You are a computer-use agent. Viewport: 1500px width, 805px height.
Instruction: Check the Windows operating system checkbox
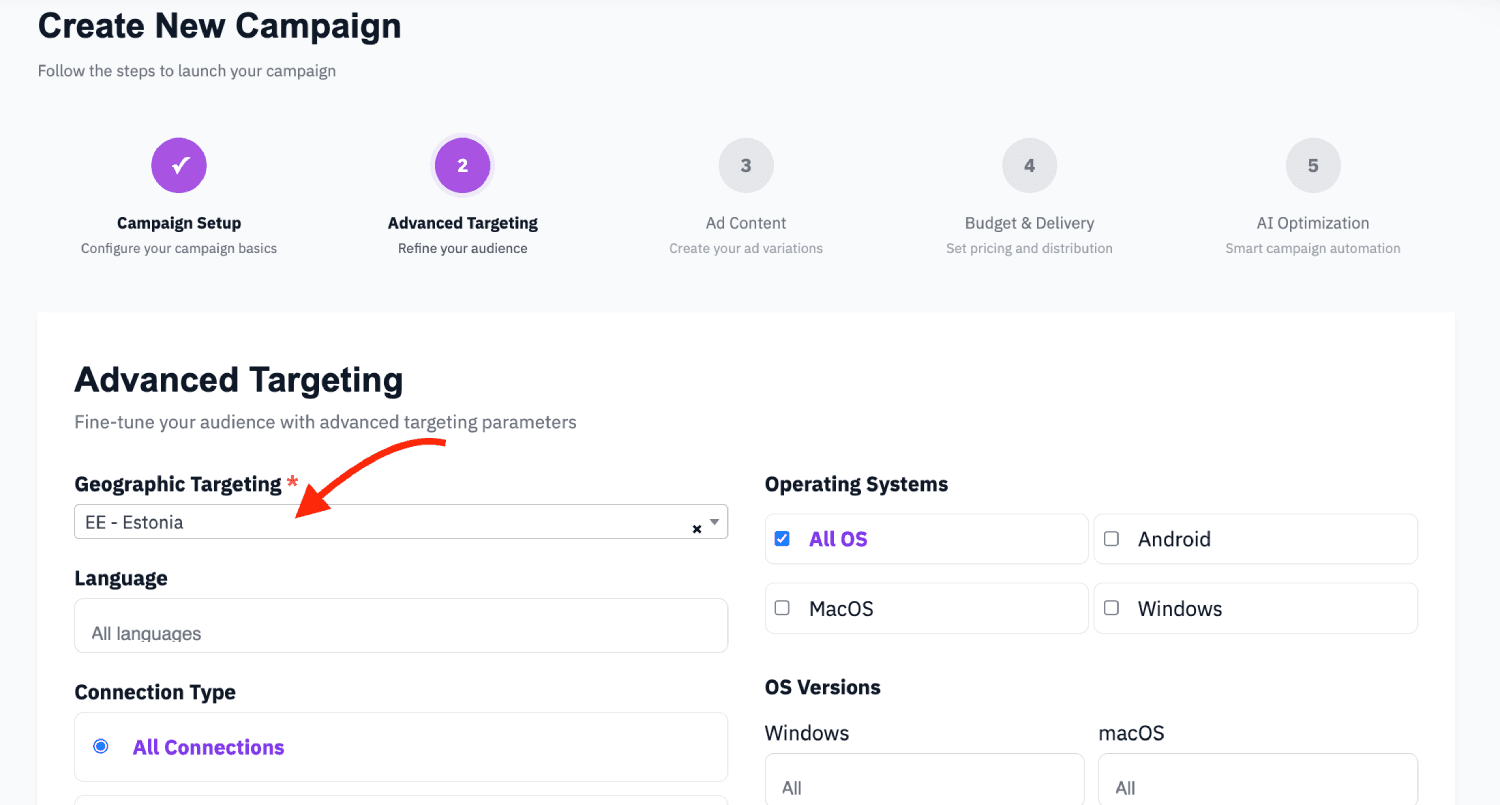[x=1111, y=608]
